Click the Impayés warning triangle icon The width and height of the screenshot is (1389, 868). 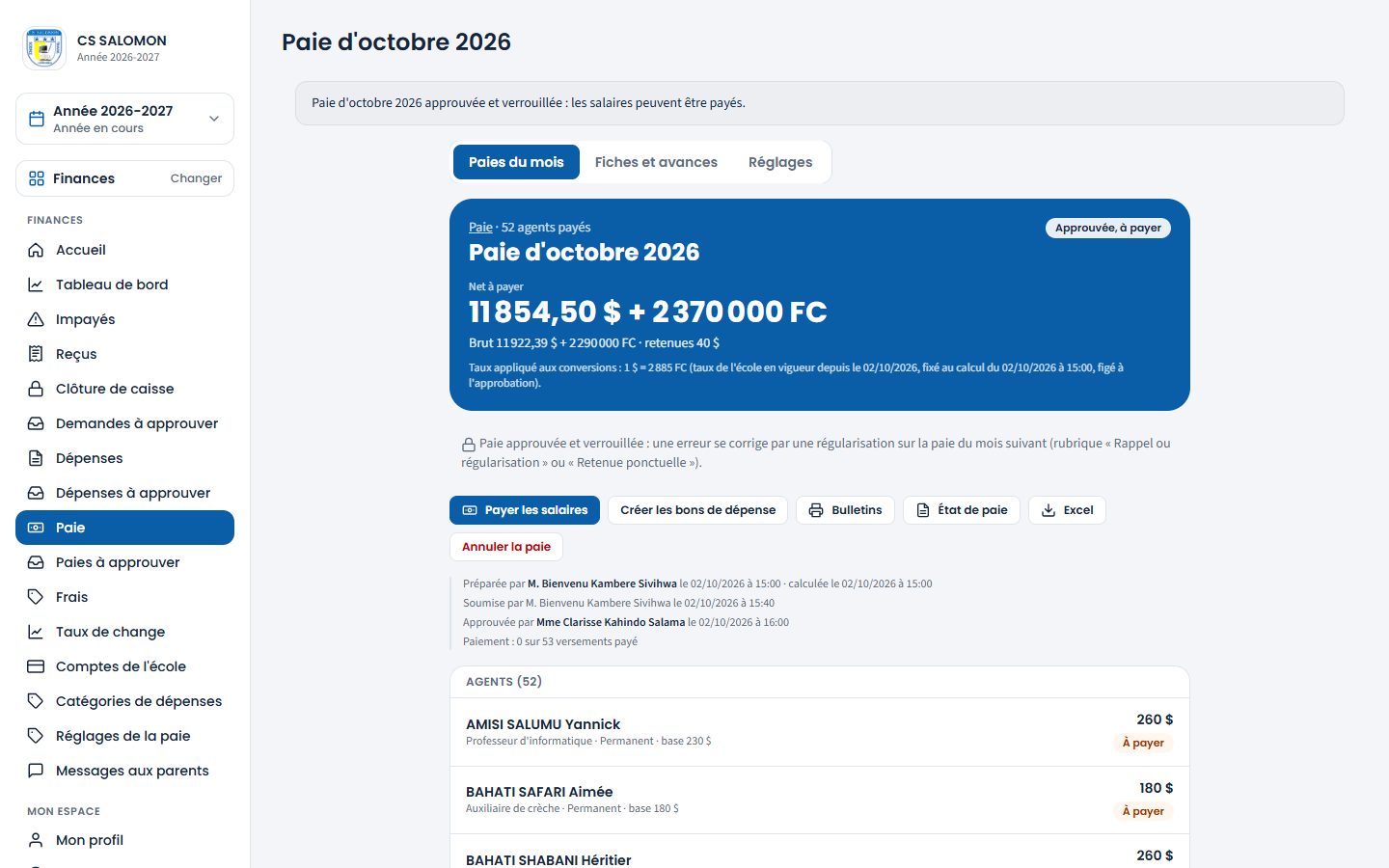(36, 319)
